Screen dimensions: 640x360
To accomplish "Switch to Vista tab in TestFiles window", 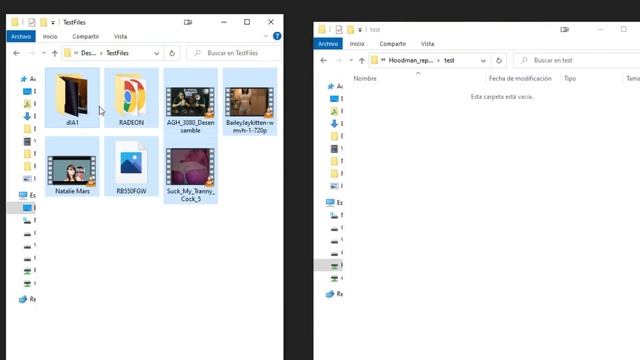I will click(120, 36).
